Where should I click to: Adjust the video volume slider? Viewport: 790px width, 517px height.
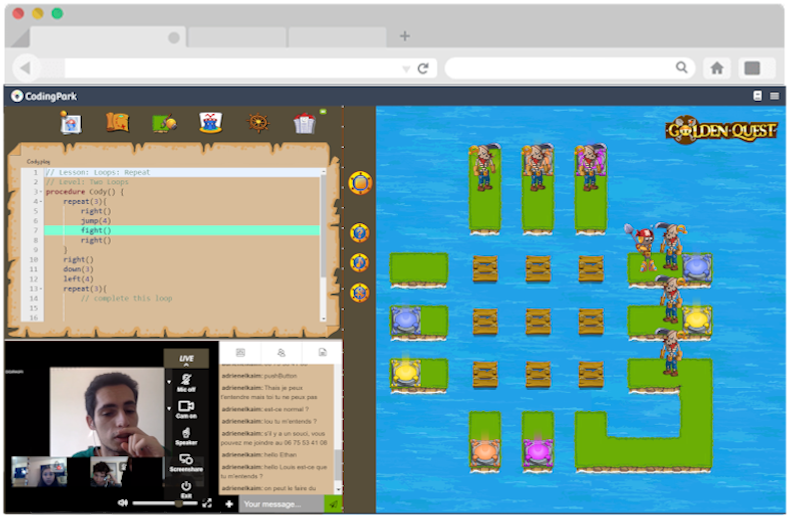tap(165, 503)
